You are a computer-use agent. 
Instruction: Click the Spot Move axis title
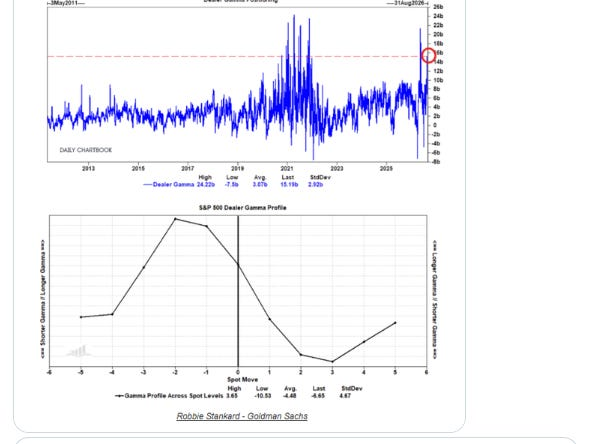[242, 380]
